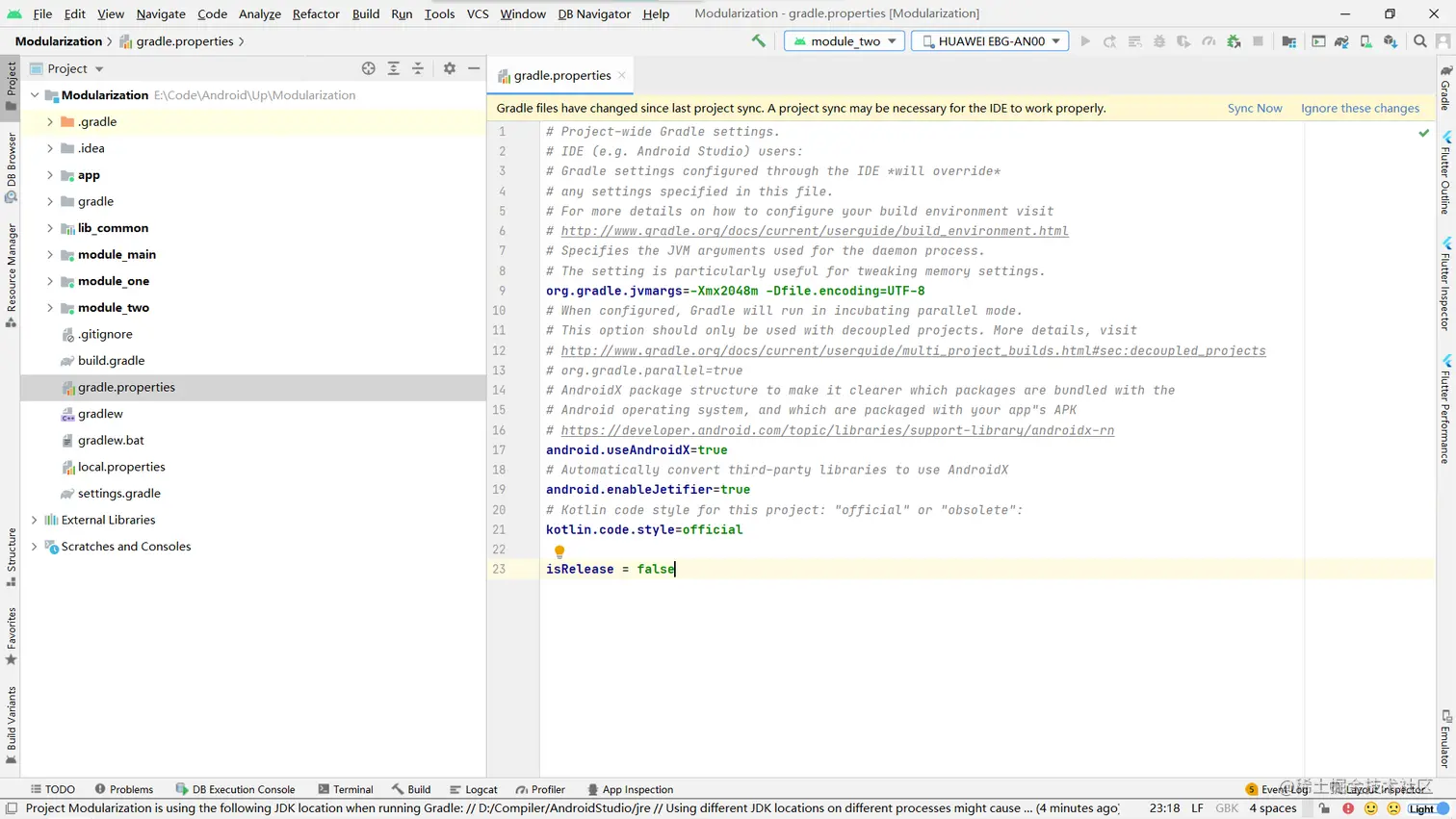Open the Refactor menu
The image size is (1456, 819).
pyautogui.click(x=316, y=13)
